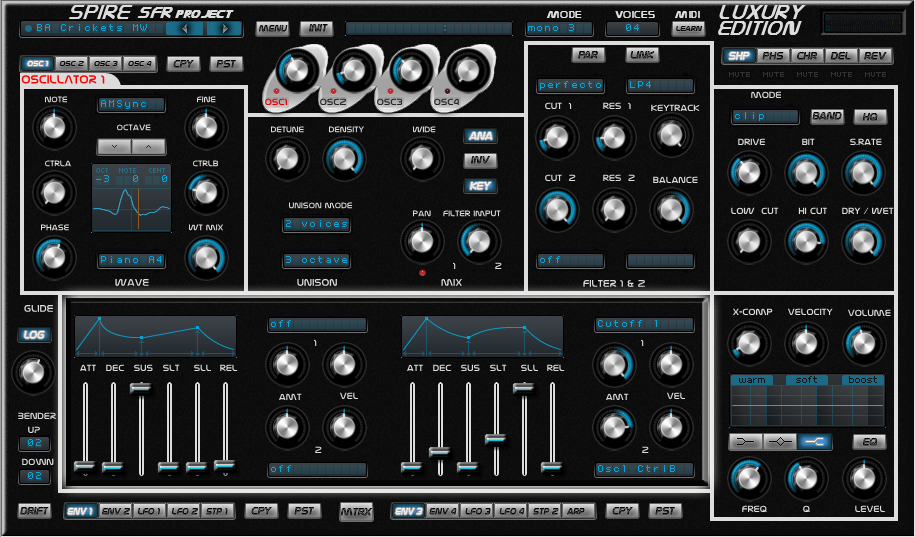Click the OSC1 mixer level knob
The width and height of the screenshot is (915, 537).
pyautogui.click(x=296, y=71)
